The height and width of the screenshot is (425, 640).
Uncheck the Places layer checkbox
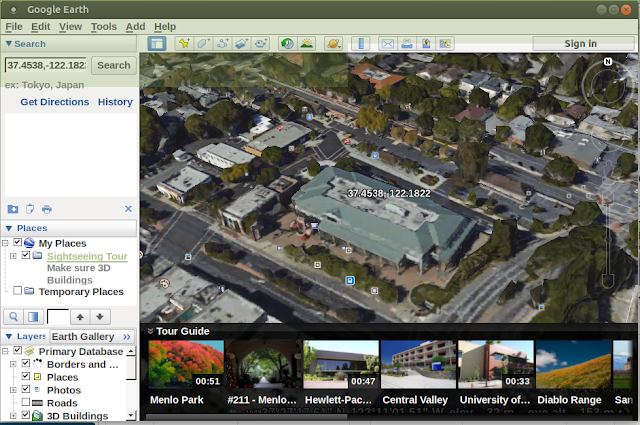tap(26, 376)
